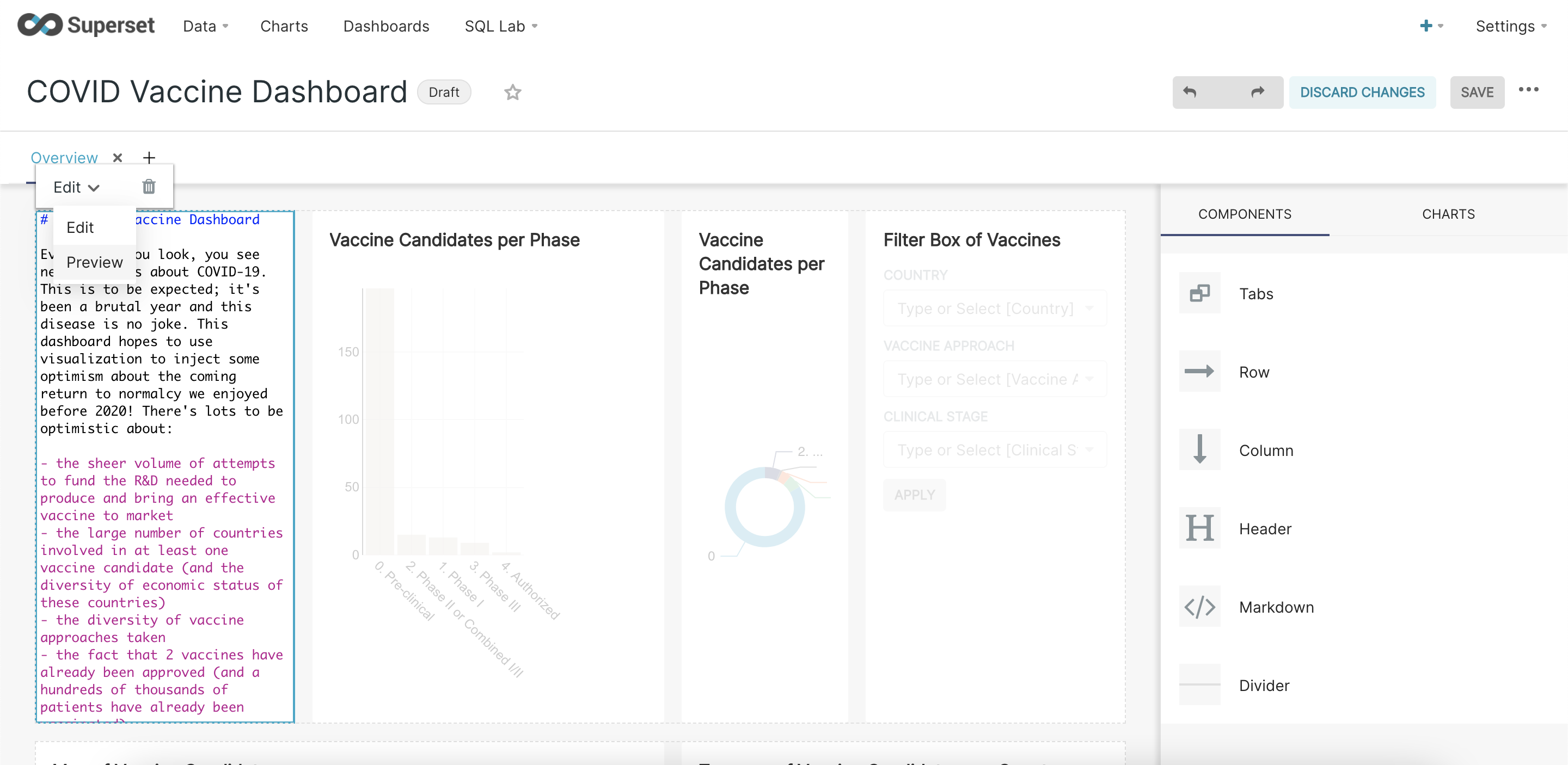Choose Preview from the dropdown menu
The height and width of the screenshot is (765, 1568).
(x=94, y=262)
